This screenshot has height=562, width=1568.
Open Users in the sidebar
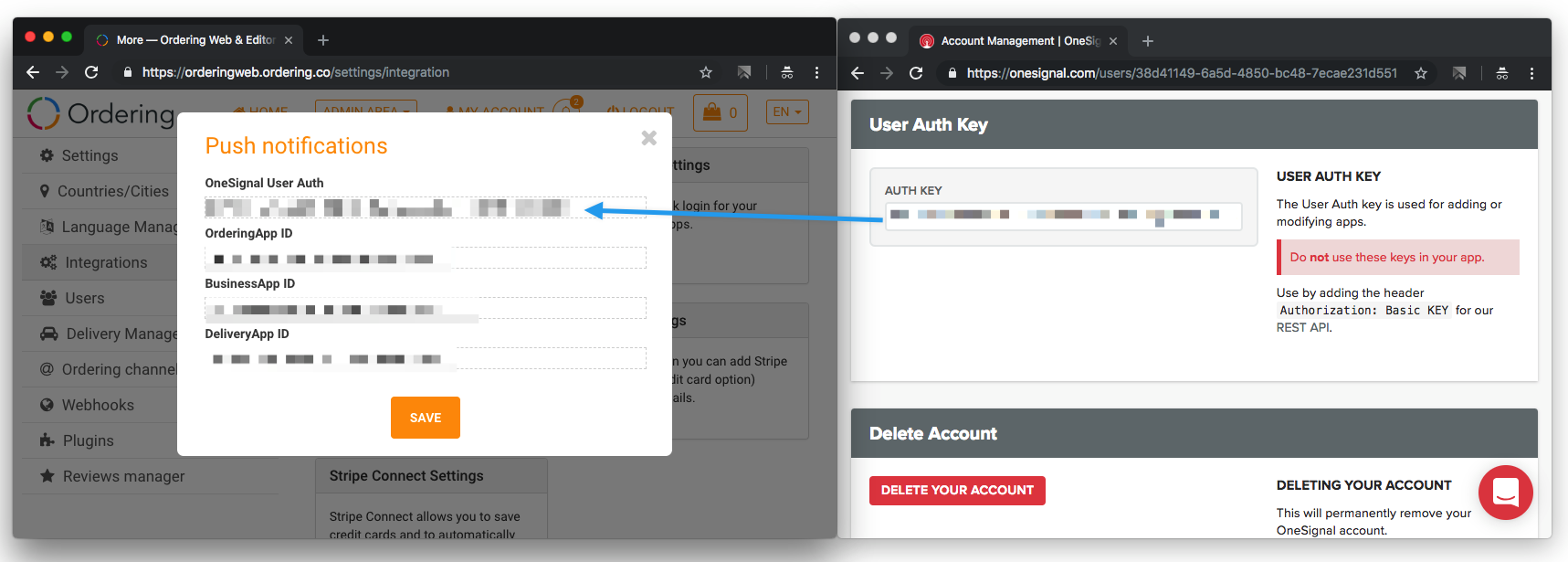(x=85, y=298)
